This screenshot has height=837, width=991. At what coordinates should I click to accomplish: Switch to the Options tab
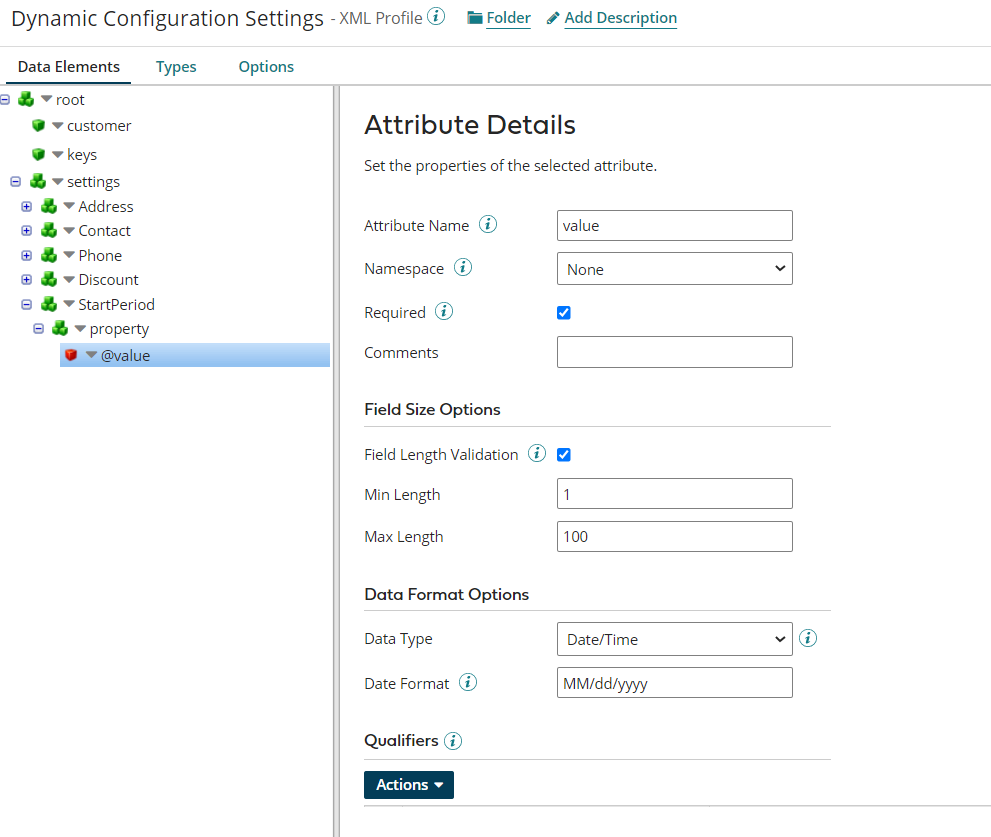coord(265,66)
